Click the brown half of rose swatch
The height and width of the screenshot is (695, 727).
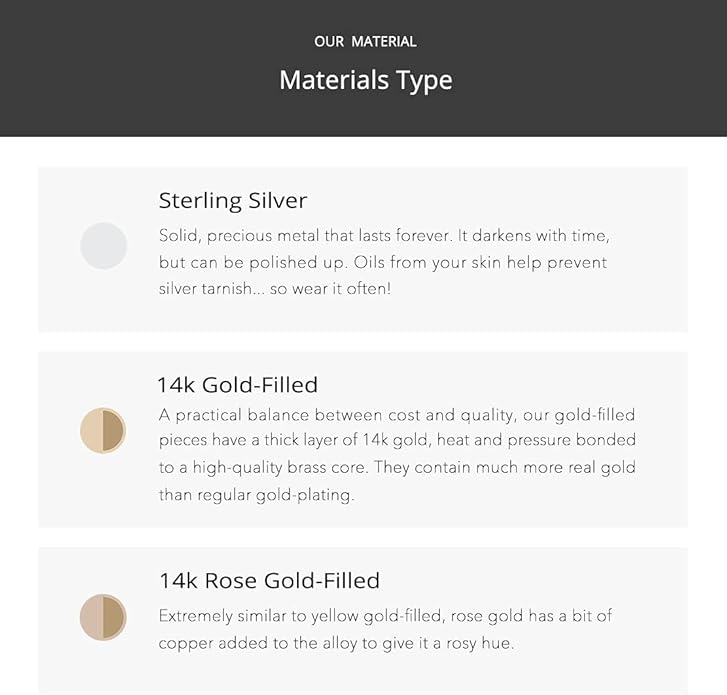tap(114, 617)
